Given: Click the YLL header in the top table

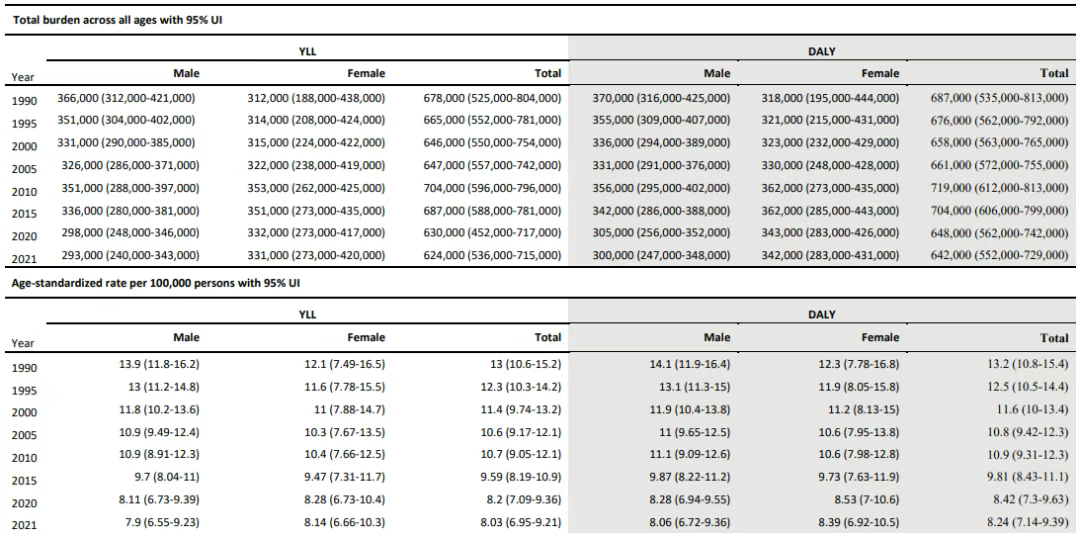Looking at the screenshot, I should (308, 50).
